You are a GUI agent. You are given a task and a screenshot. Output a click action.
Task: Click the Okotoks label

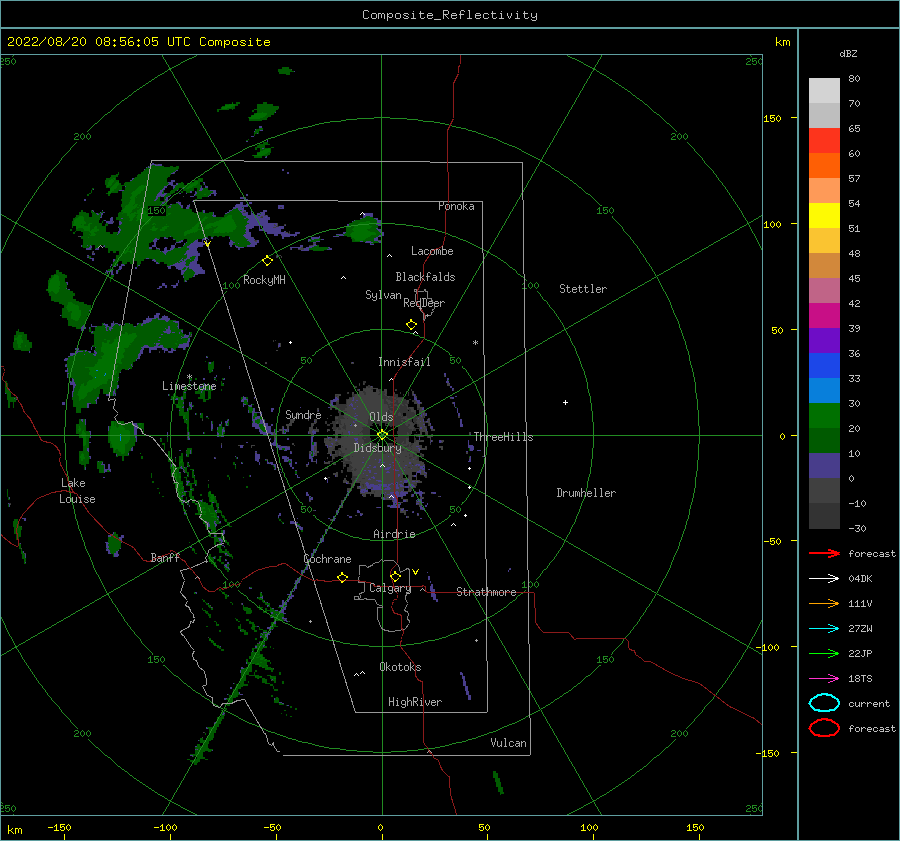coord(400,667)
